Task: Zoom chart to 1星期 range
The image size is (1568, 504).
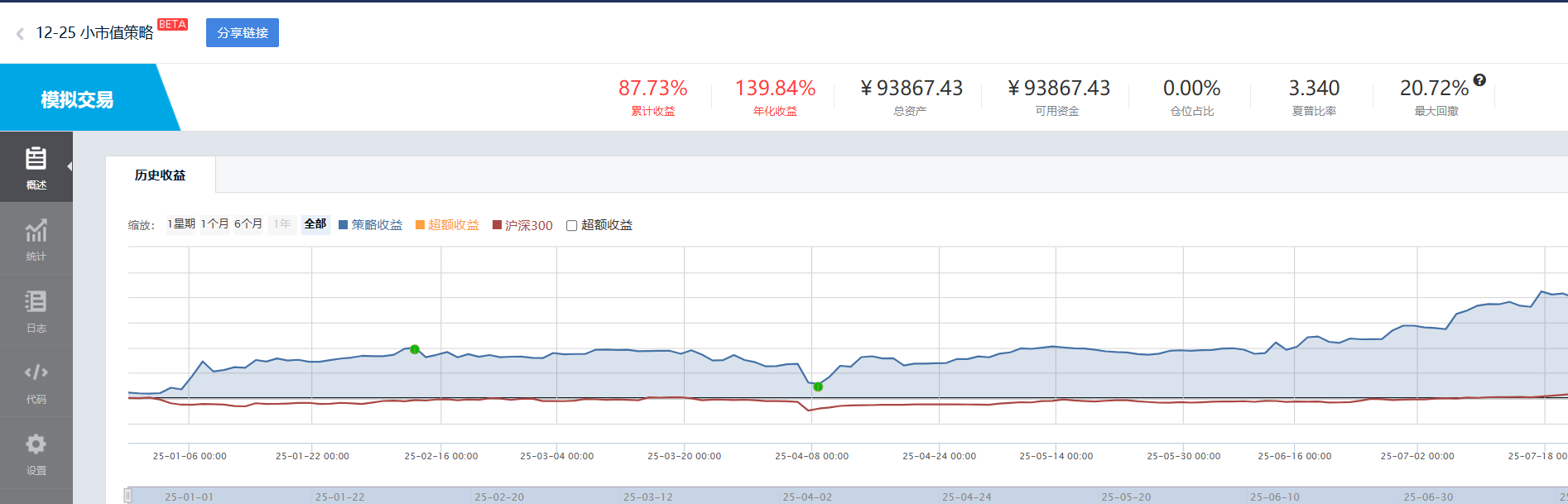Action: [x=181, y=224]
